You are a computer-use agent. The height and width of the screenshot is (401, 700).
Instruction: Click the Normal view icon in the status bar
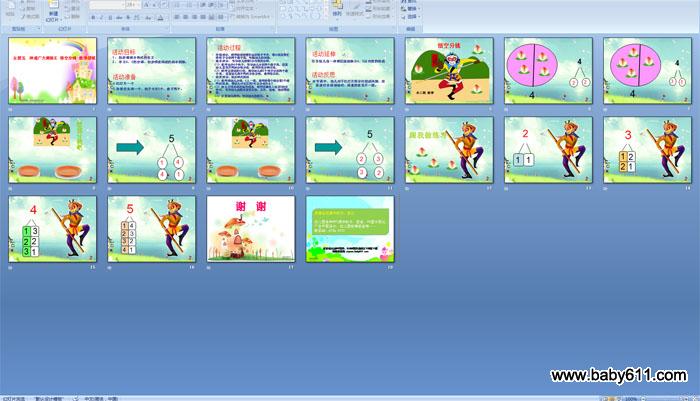(x=604, y=399)
